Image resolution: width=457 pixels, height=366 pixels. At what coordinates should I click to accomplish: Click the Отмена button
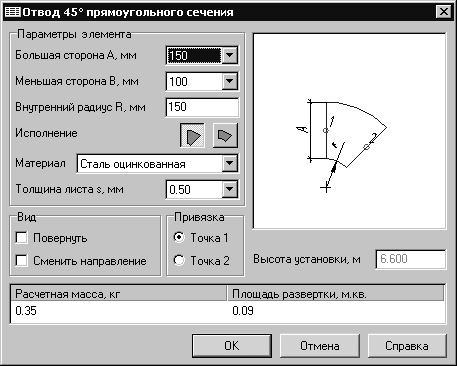click(x=320, y=346)
